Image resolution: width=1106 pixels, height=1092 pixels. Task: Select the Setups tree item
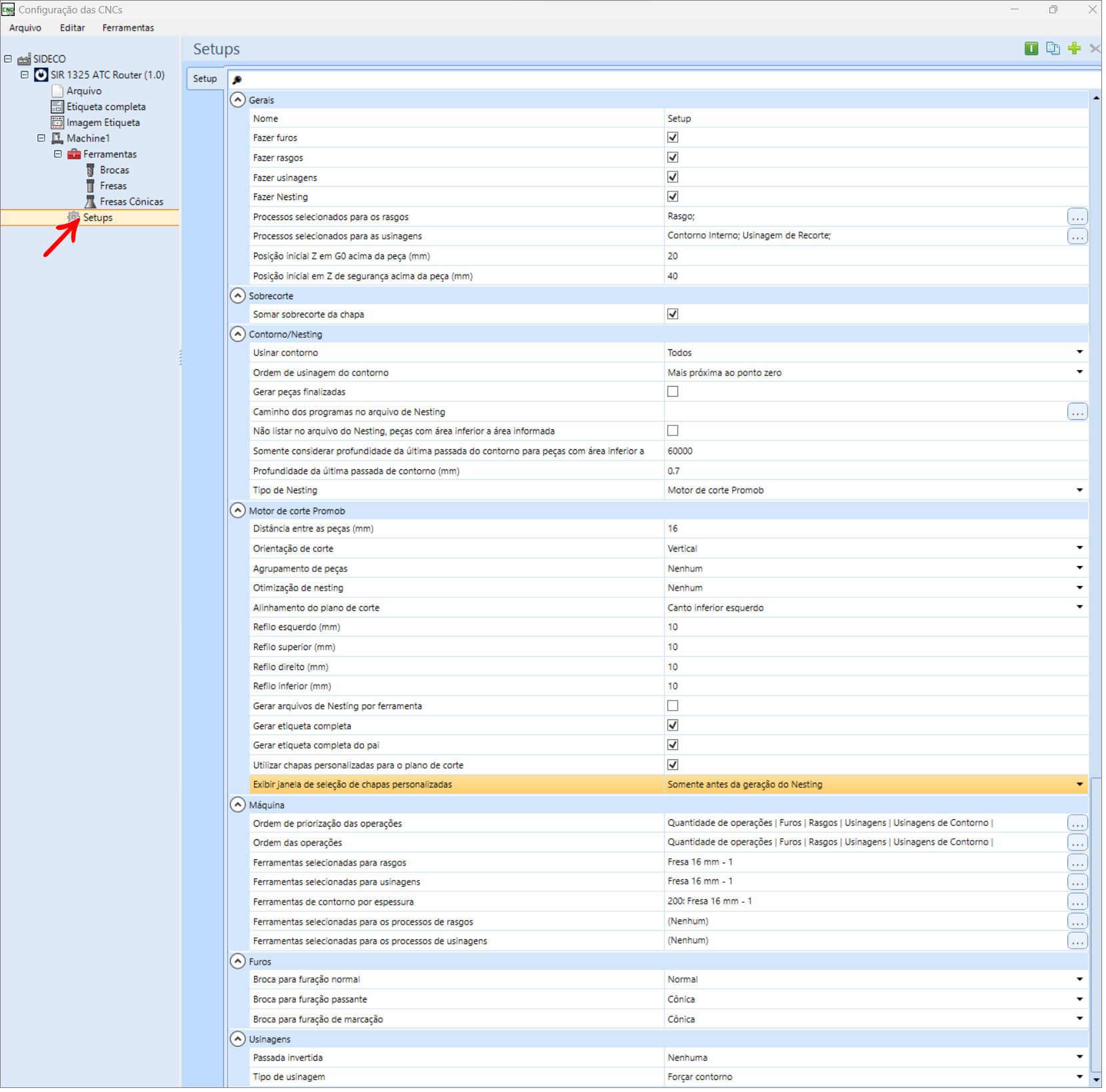pos(98,218)
